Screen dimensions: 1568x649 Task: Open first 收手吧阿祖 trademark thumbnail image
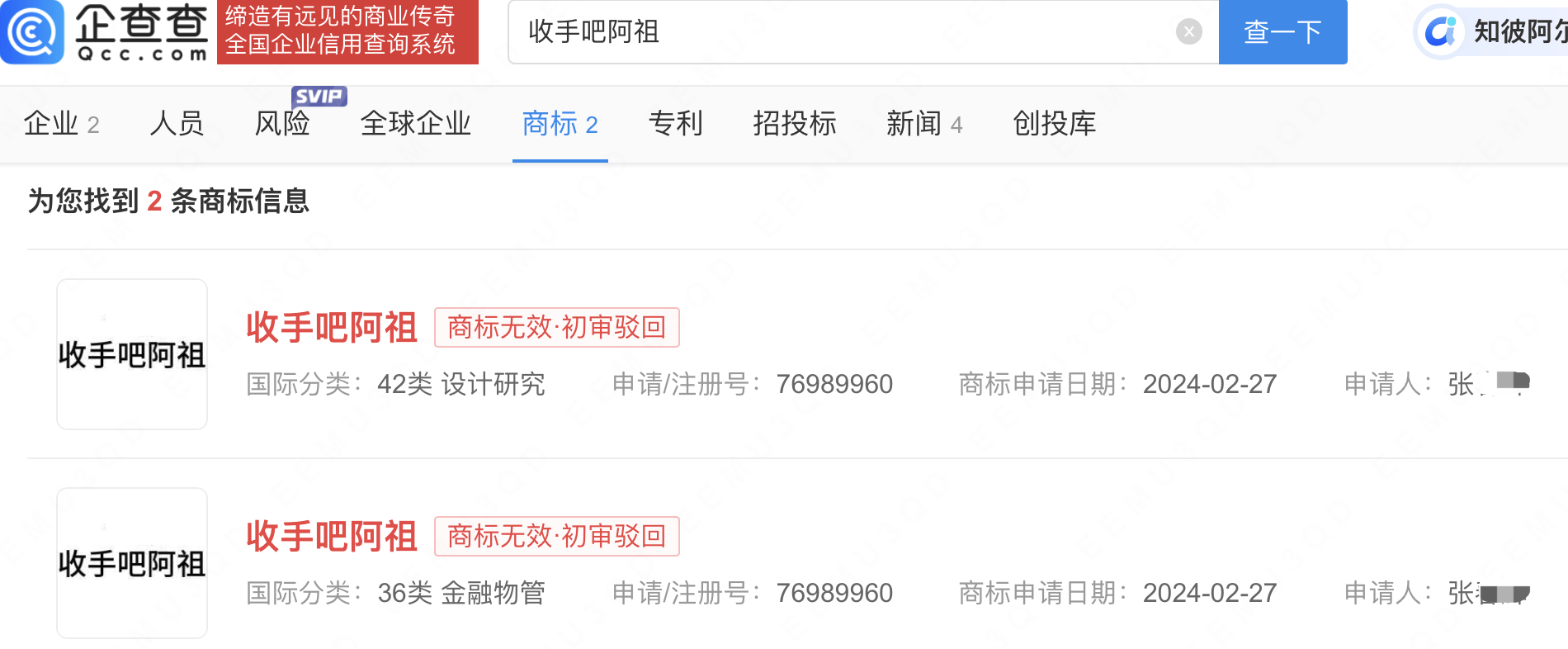coord(132,354)
